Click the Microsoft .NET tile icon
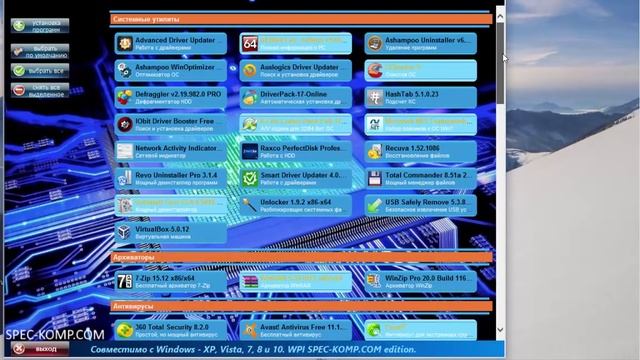The height and width of the screenshot is (360, 640). pos(375,124)
